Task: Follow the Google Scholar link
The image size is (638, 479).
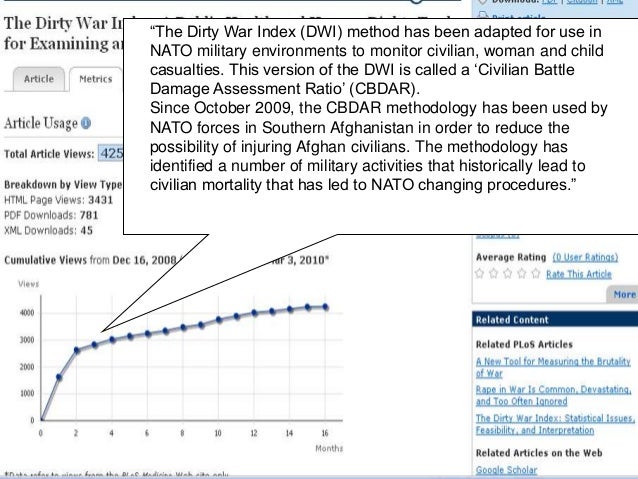Action: coord(507,470)
